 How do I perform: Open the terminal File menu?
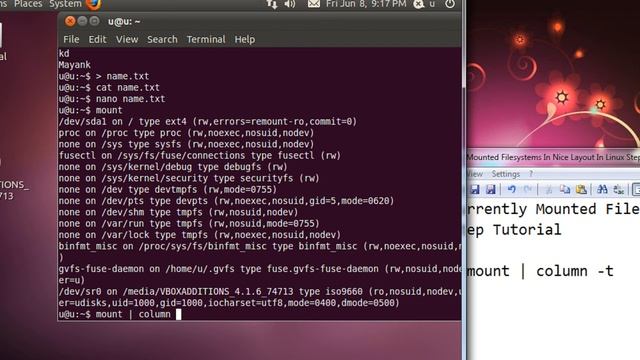[x=71, y=40]
